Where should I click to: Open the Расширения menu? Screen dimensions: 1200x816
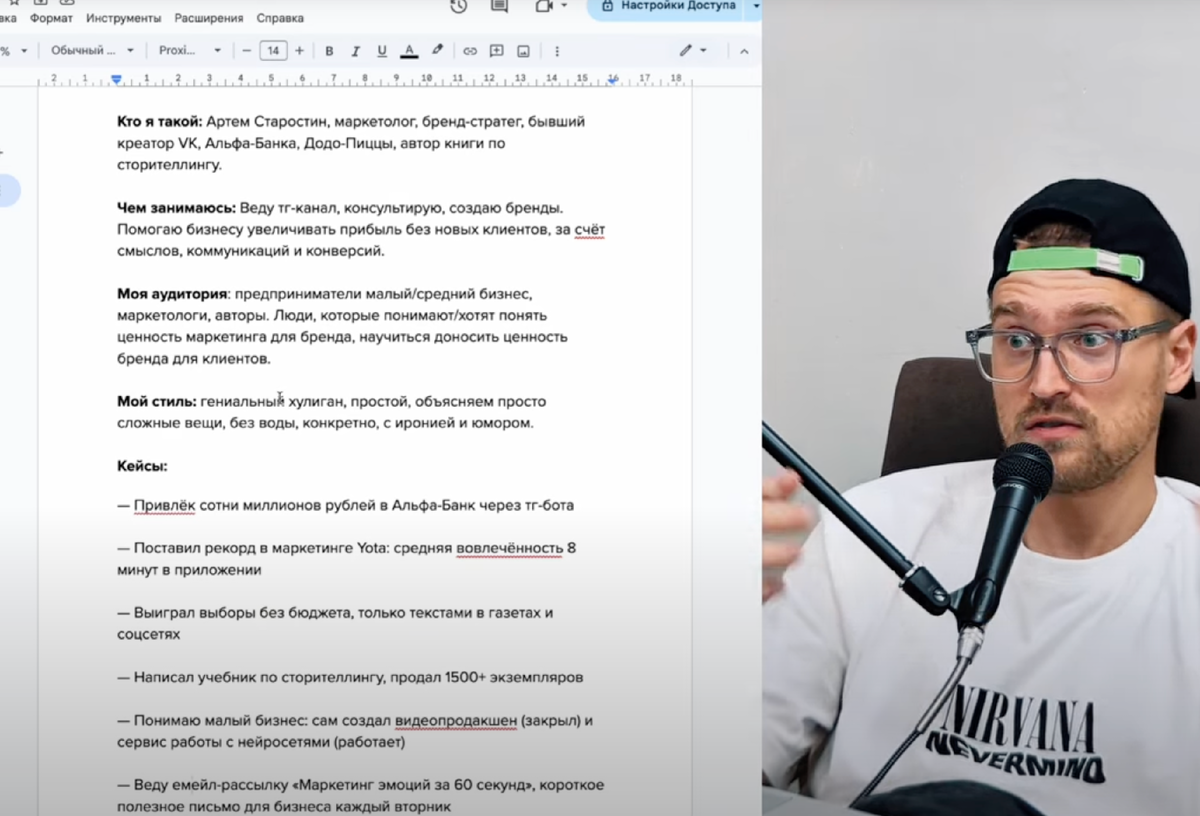[x=208, y=18]
